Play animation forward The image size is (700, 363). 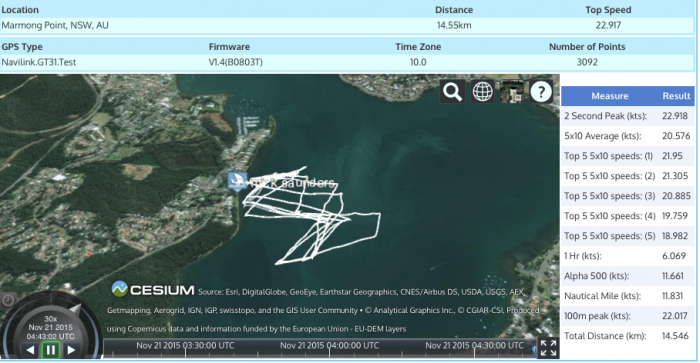[x=71, y=350]
